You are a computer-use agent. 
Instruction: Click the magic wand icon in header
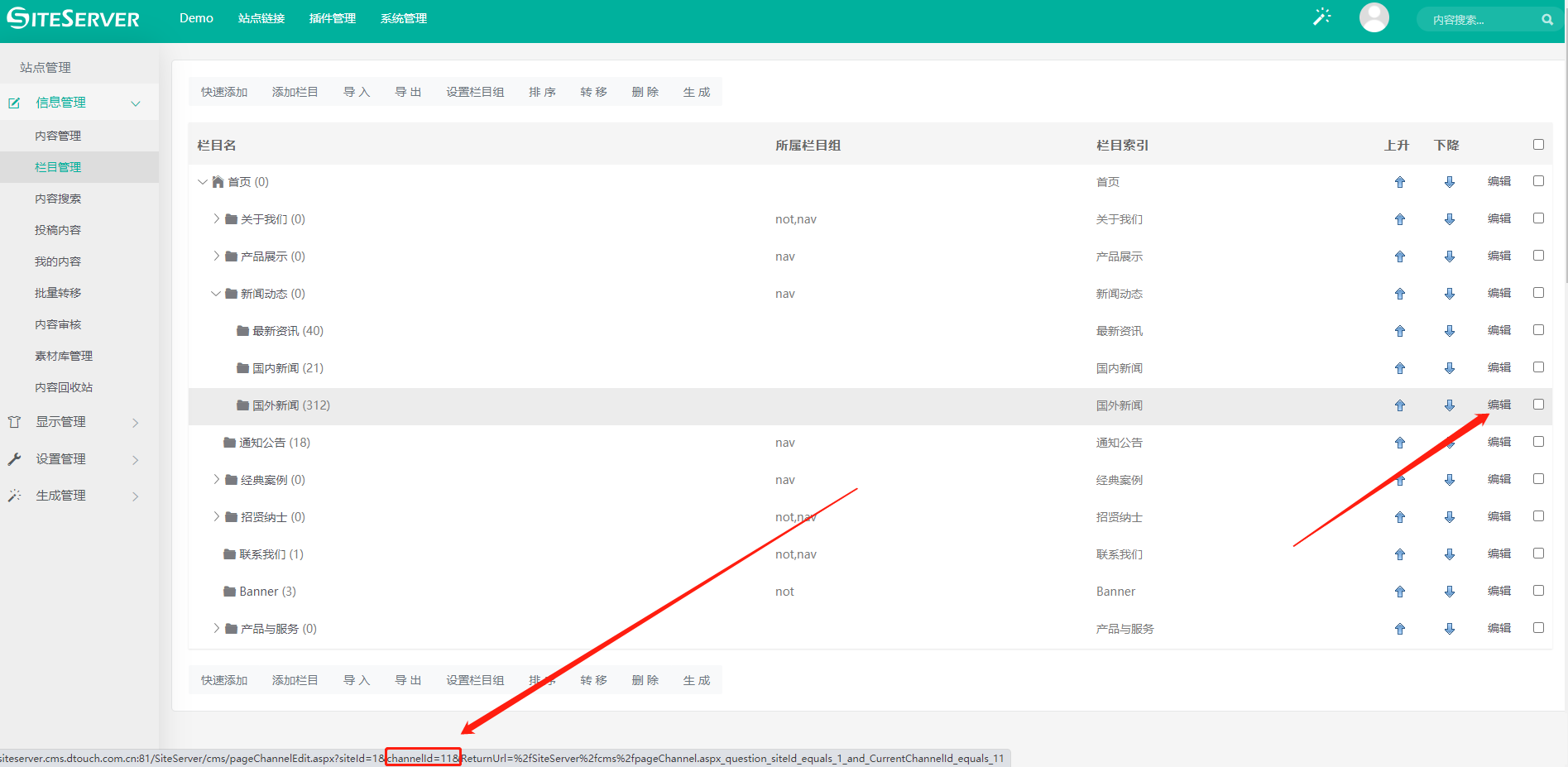pyautogui.click(x=1321, y=17)
